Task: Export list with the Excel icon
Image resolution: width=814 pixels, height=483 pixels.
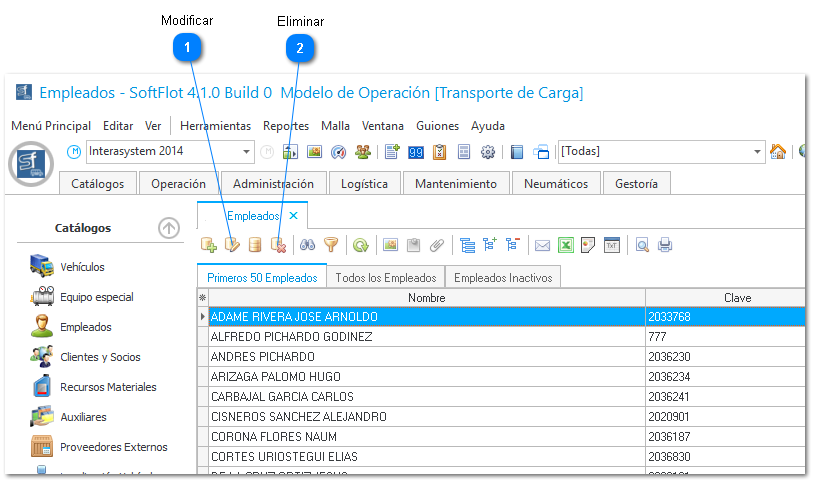Action: [565, 244]
